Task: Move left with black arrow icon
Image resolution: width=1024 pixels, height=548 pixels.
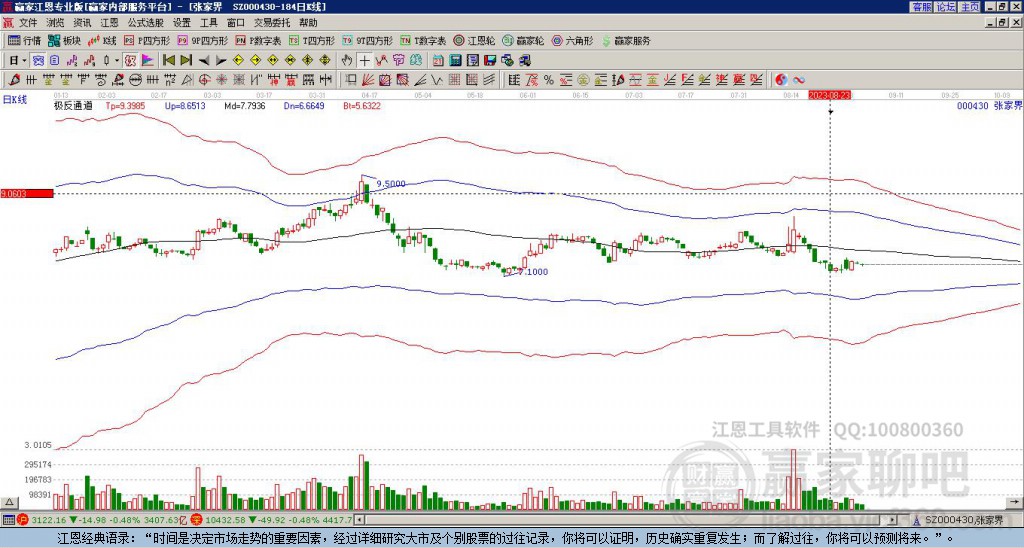Action: tap(204, 61)
